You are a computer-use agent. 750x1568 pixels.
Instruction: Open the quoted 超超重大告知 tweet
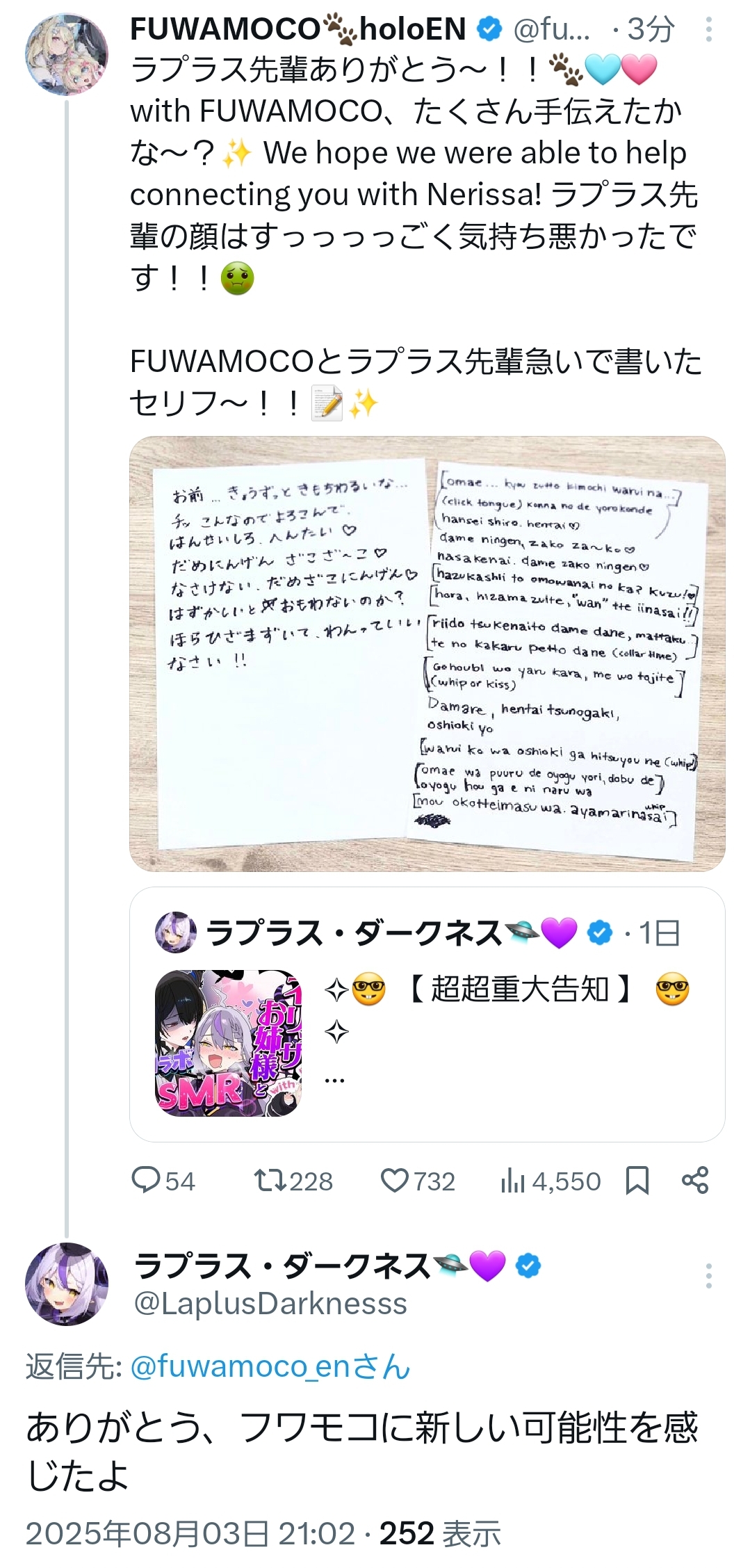click(427, 1014)
